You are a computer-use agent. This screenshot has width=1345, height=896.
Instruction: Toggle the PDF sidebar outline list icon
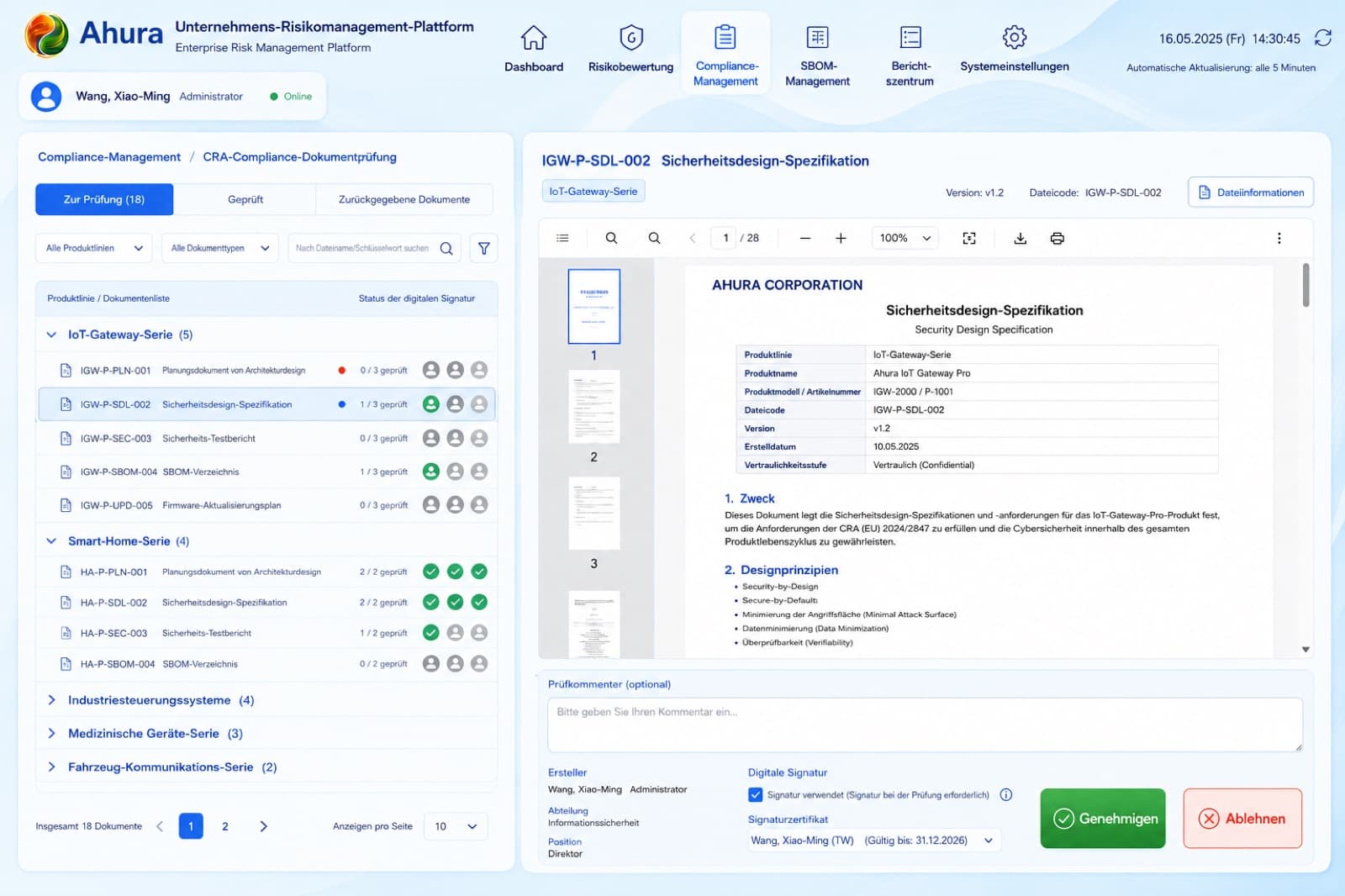click(562, 238)
